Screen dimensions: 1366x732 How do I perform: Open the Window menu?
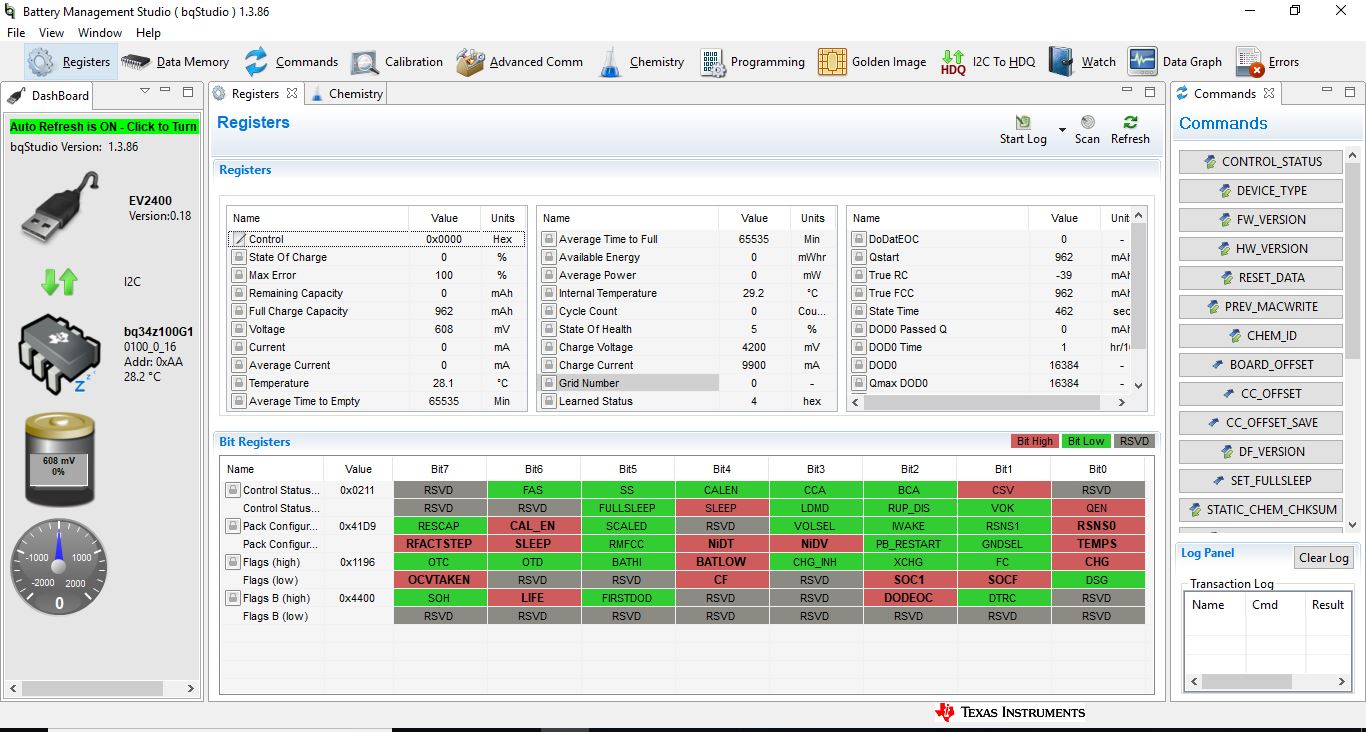coord(100,33)
